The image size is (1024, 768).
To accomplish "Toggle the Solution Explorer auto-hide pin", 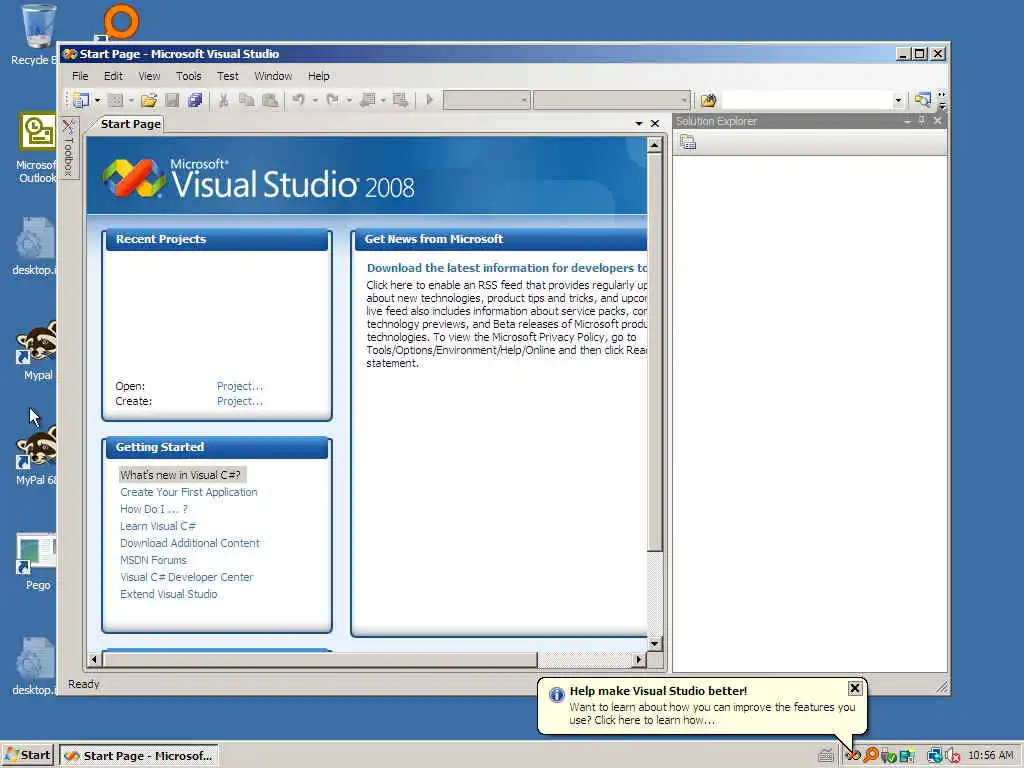I will 922,121.
